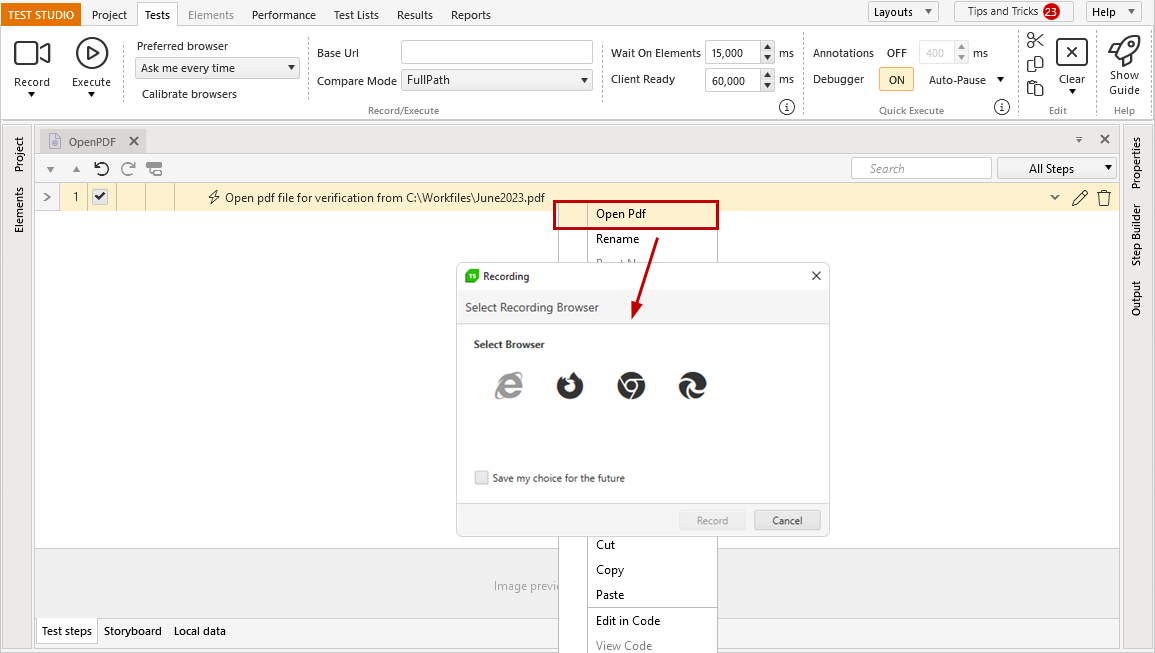Switch to the Results tab
Screen dimensions: 1155x653
coord(415,15)
